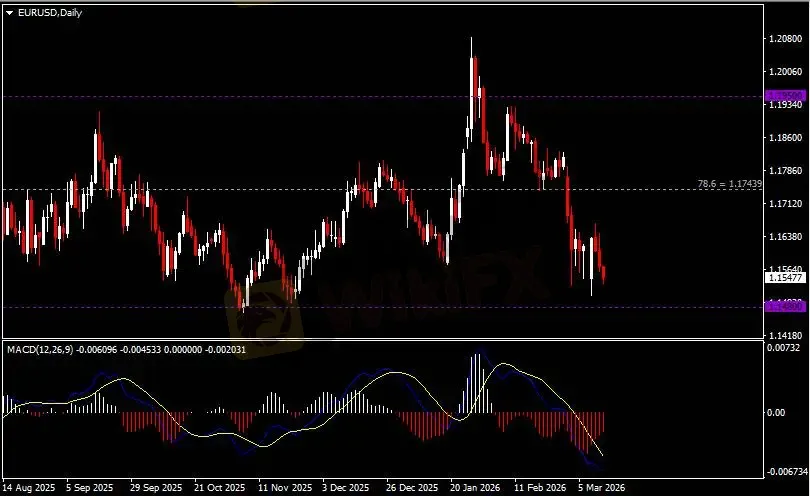The image size is (810, 496).
Task: Click date label 11 Feb 2026
Action: click(x=540, y=487)
